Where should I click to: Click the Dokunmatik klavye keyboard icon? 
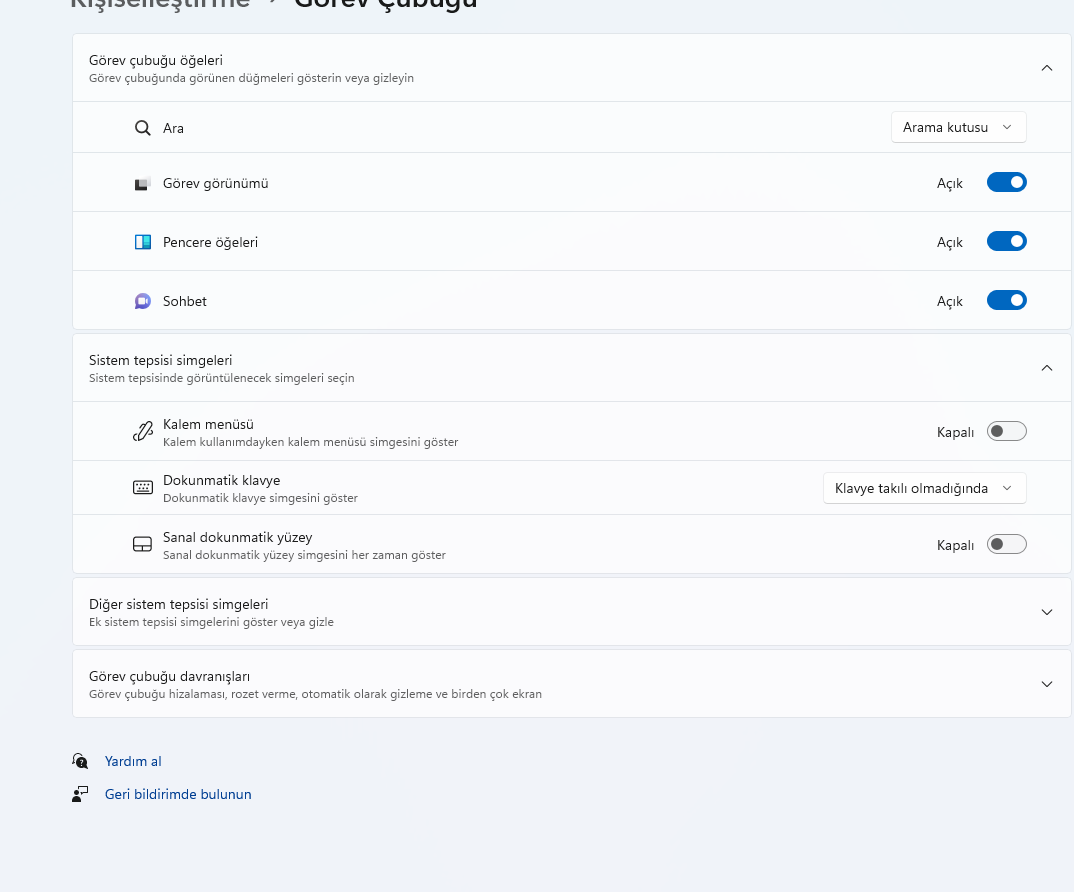click(142, 488)
